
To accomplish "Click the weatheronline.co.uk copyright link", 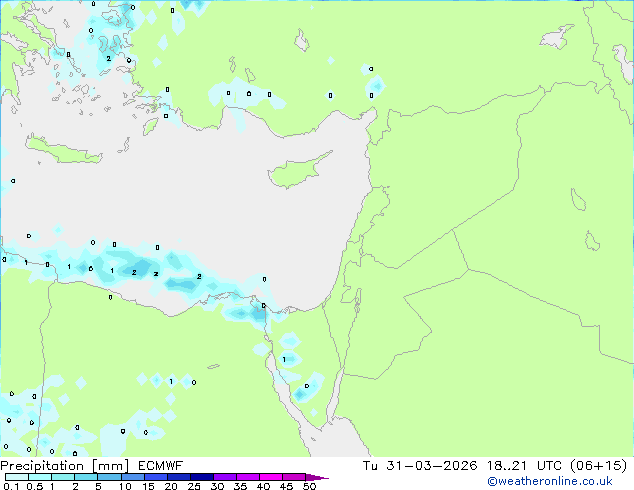I will click(550, 481).
